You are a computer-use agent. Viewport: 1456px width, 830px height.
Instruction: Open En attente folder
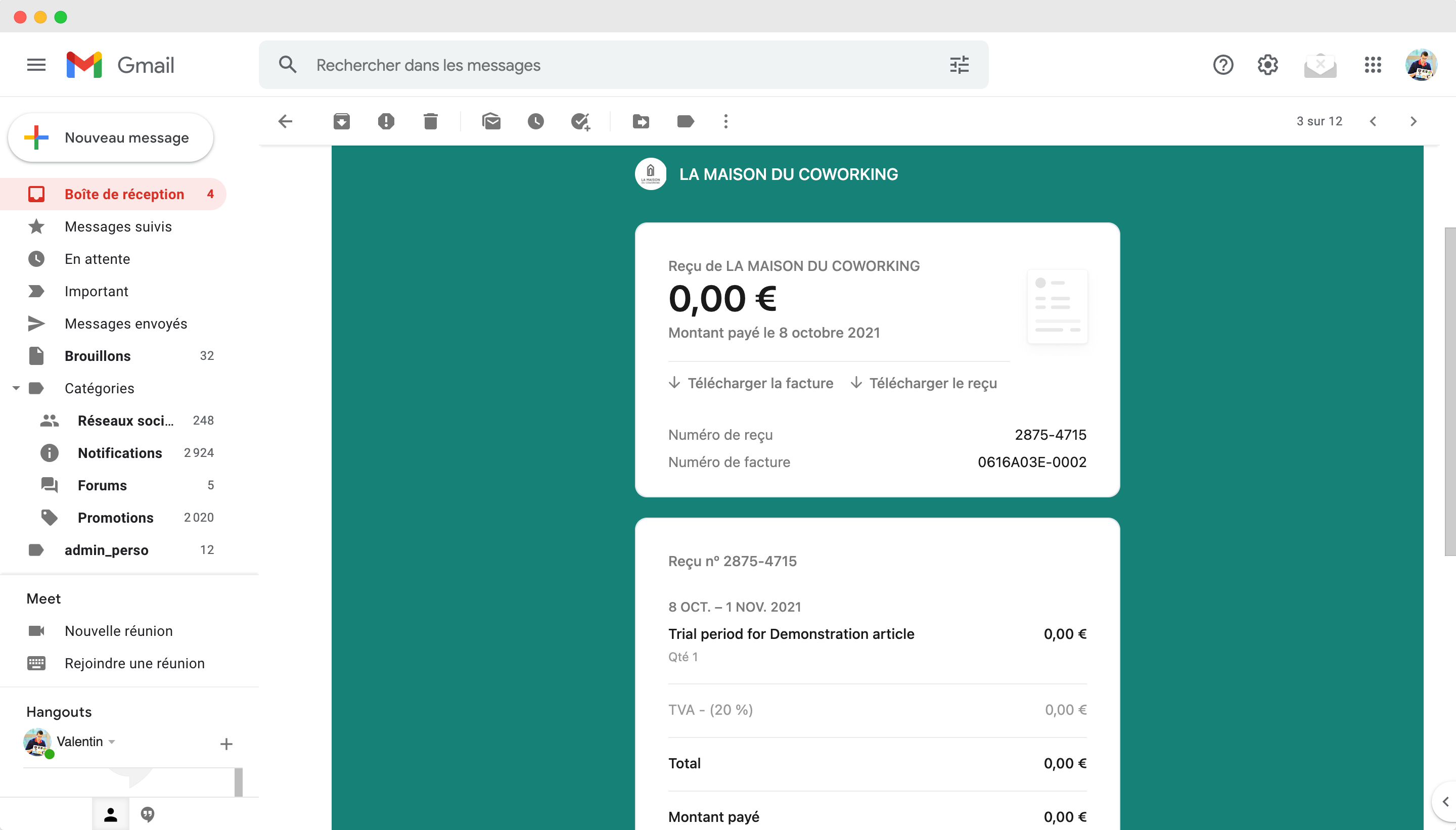pyautogui.click(x=113, y=259)
